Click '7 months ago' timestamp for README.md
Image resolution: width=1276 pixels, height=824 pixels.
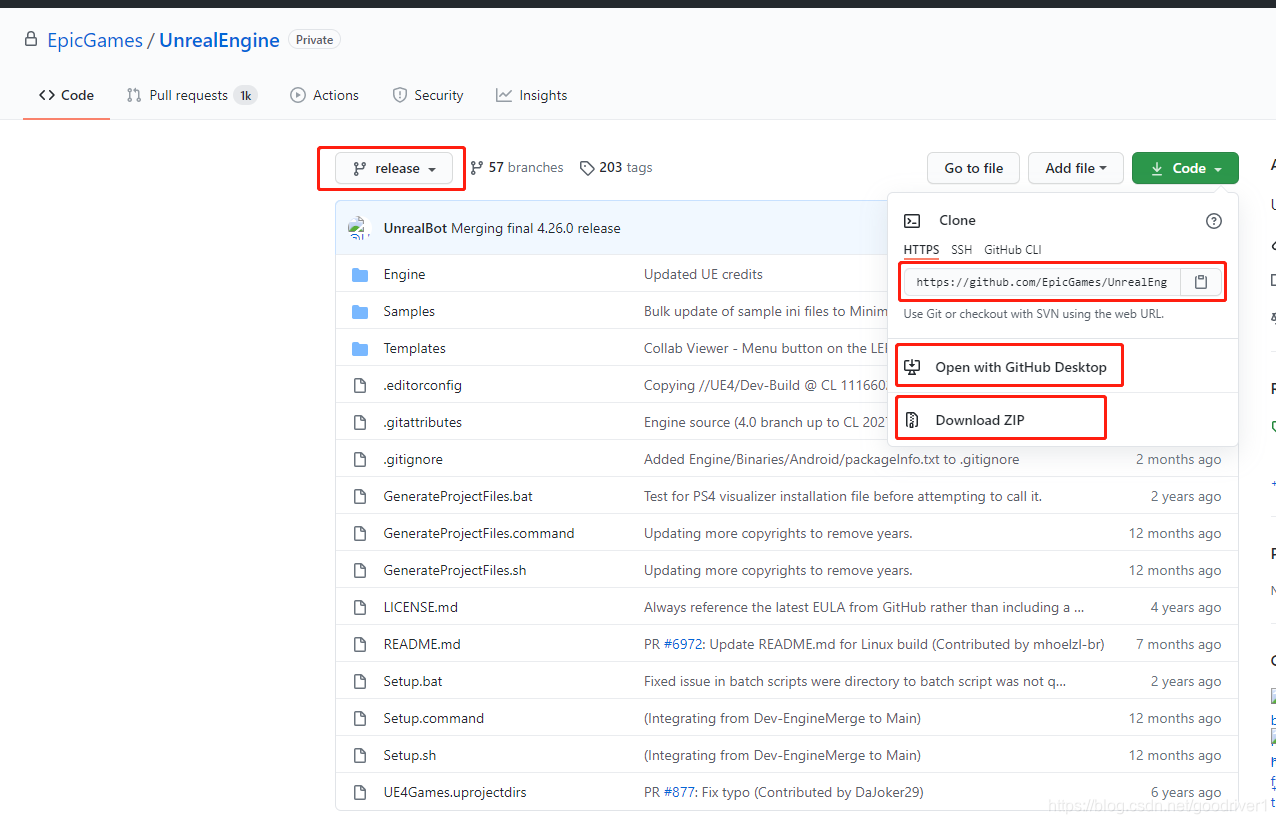1178,644
